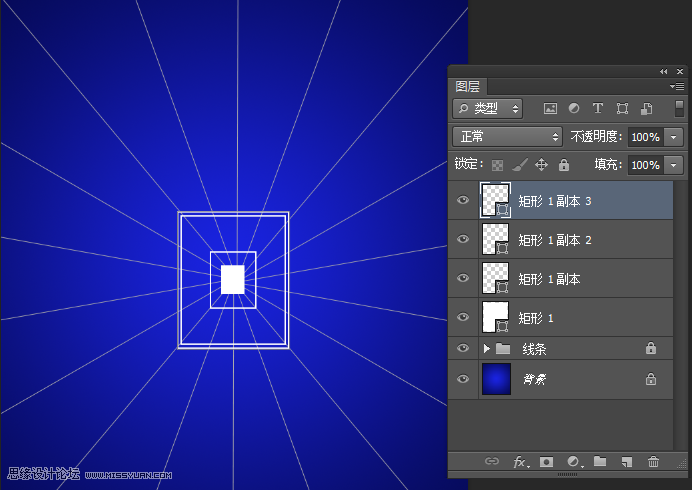Open Layers panel flyout menu
Screen dimensions: 692x490
coord(677,87)
